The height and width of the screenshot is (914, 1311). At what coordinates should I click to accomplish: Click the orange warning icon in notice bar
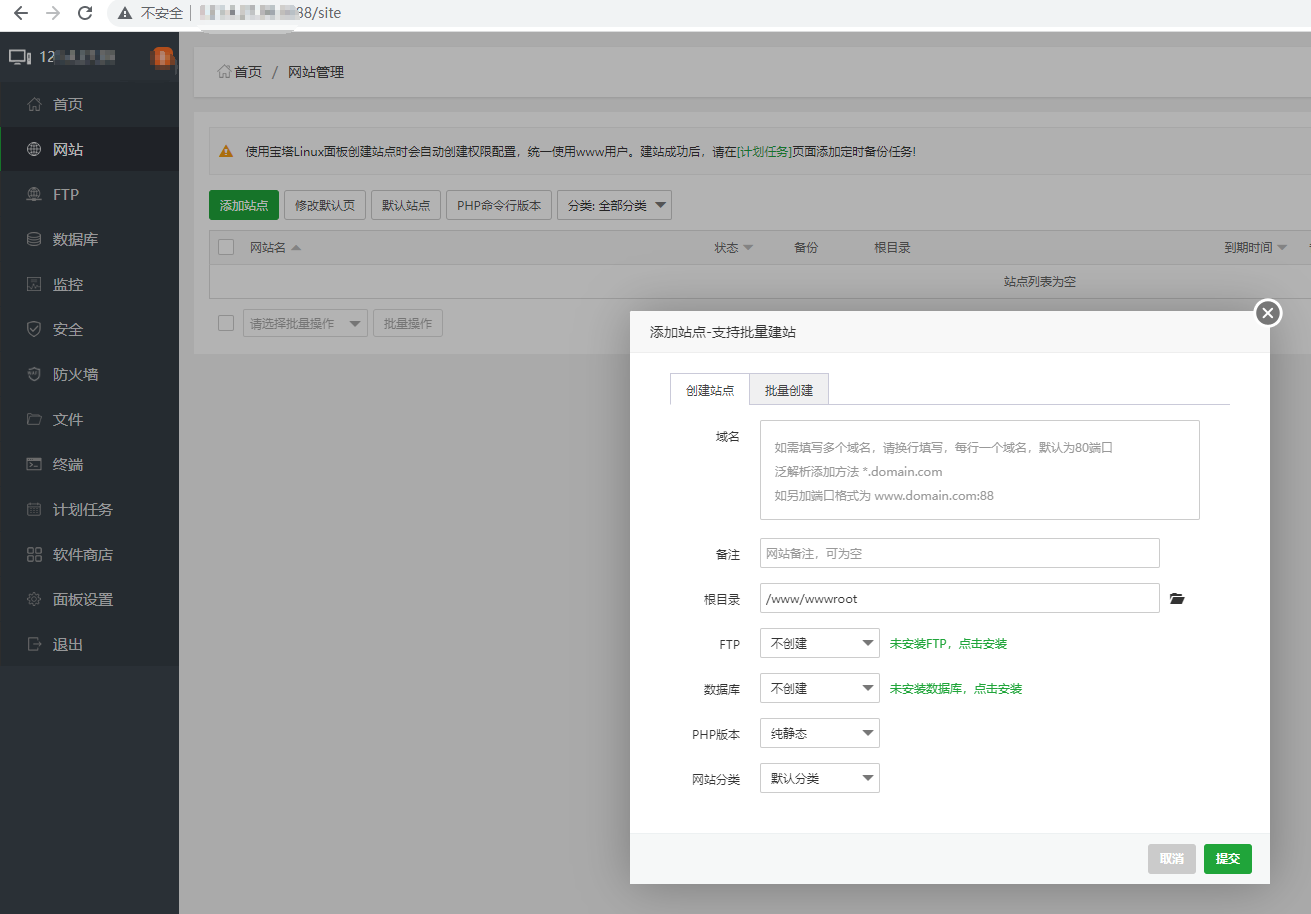227,152
